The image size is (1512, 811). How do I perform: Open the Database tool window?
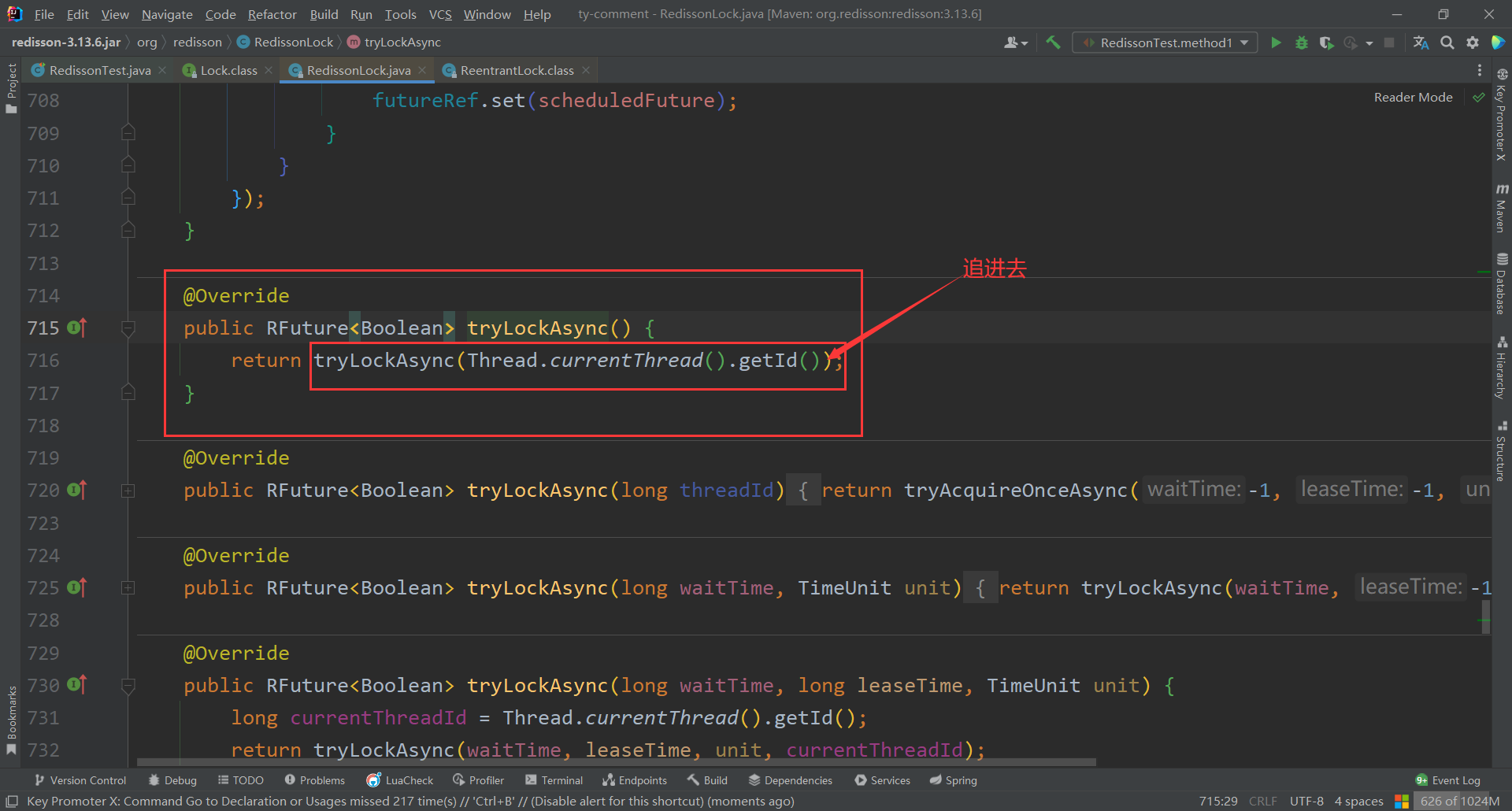click(x=1502, y=283)
